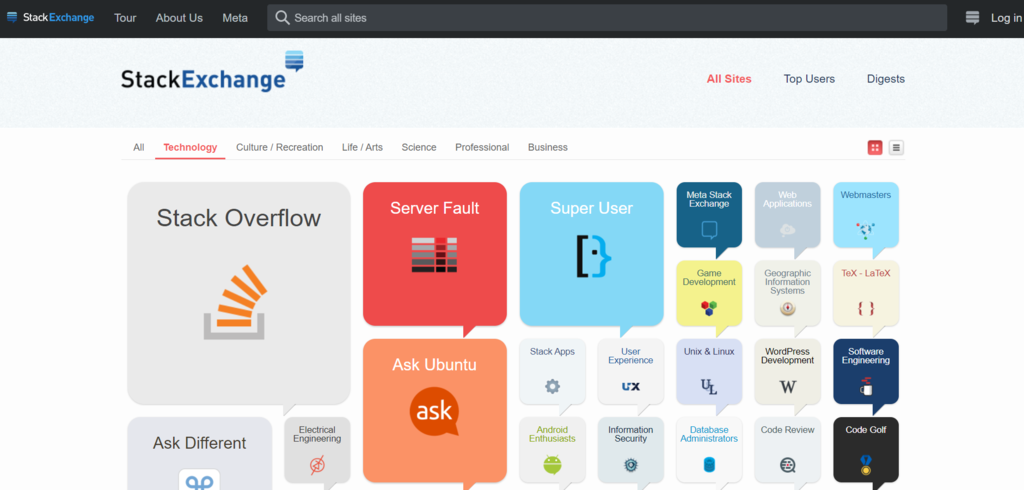Open the Game Development tile

coord(709,293)
